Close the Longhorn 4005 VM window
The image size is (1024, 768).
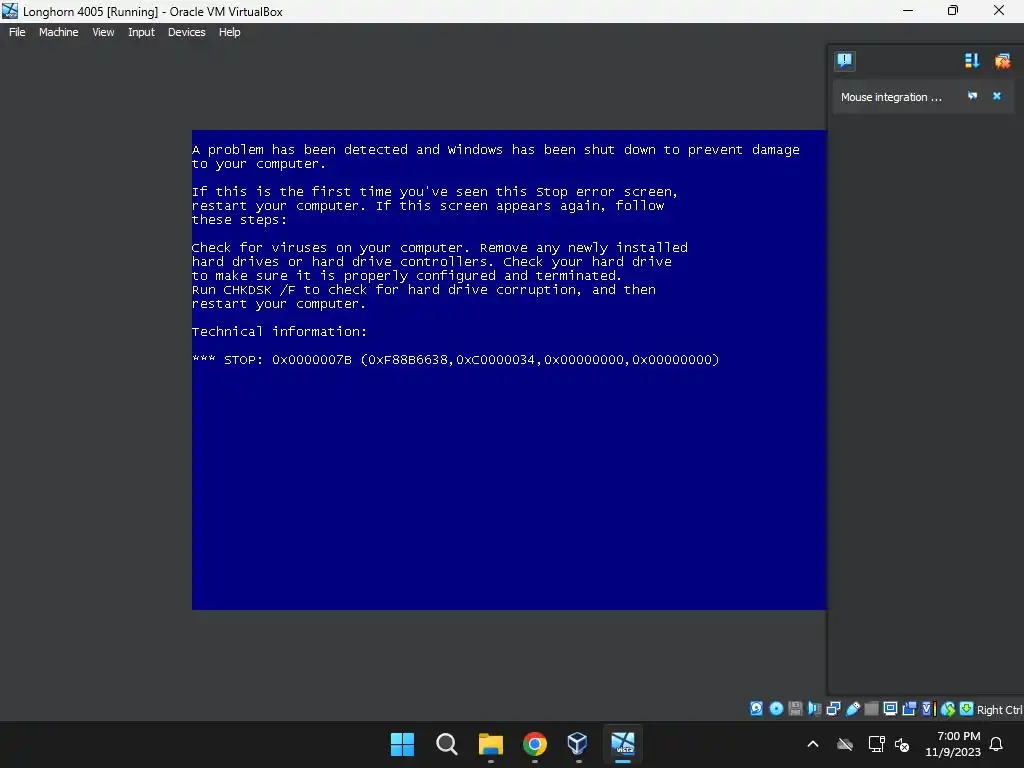(999, 10)
